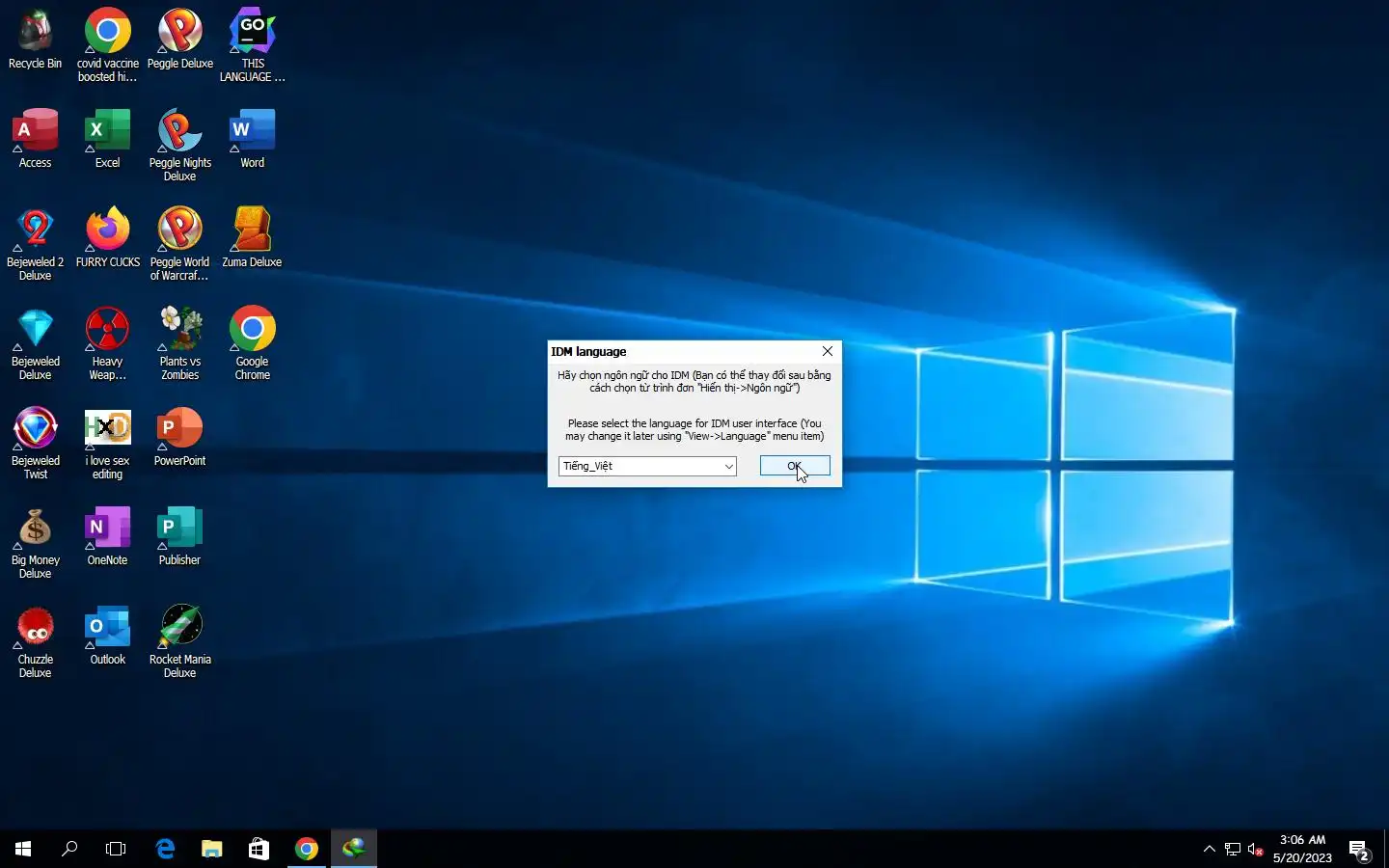Select the Peggle Deluxe desktop icon

point(180,40)
